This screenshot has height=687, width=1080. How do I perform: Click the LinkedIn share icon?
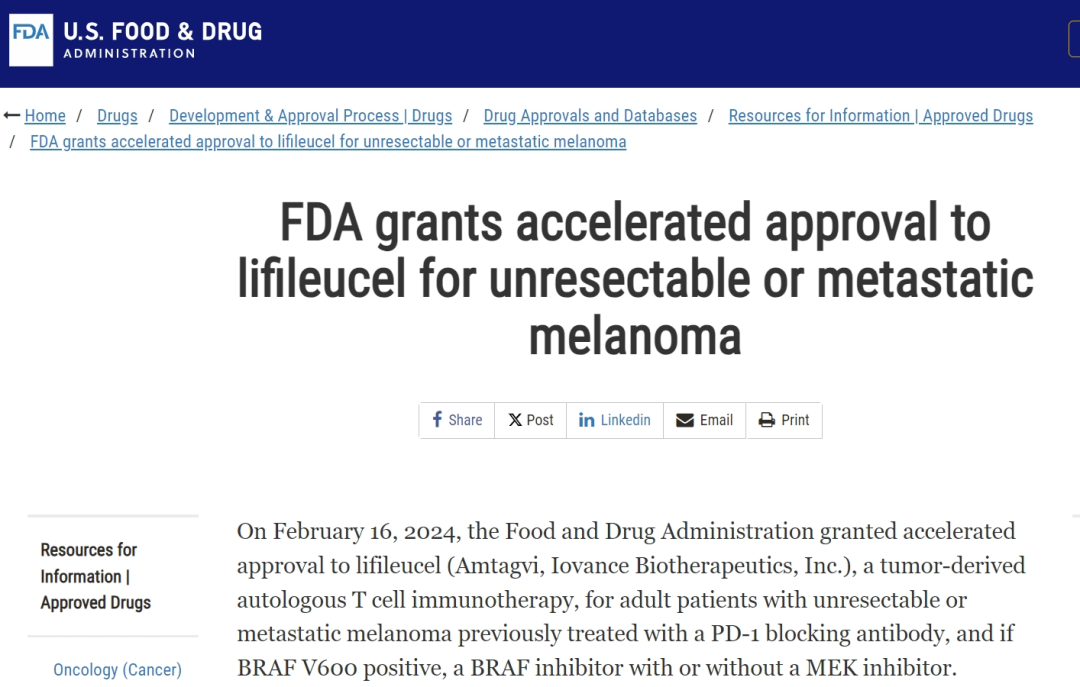[x=587, y=420]
